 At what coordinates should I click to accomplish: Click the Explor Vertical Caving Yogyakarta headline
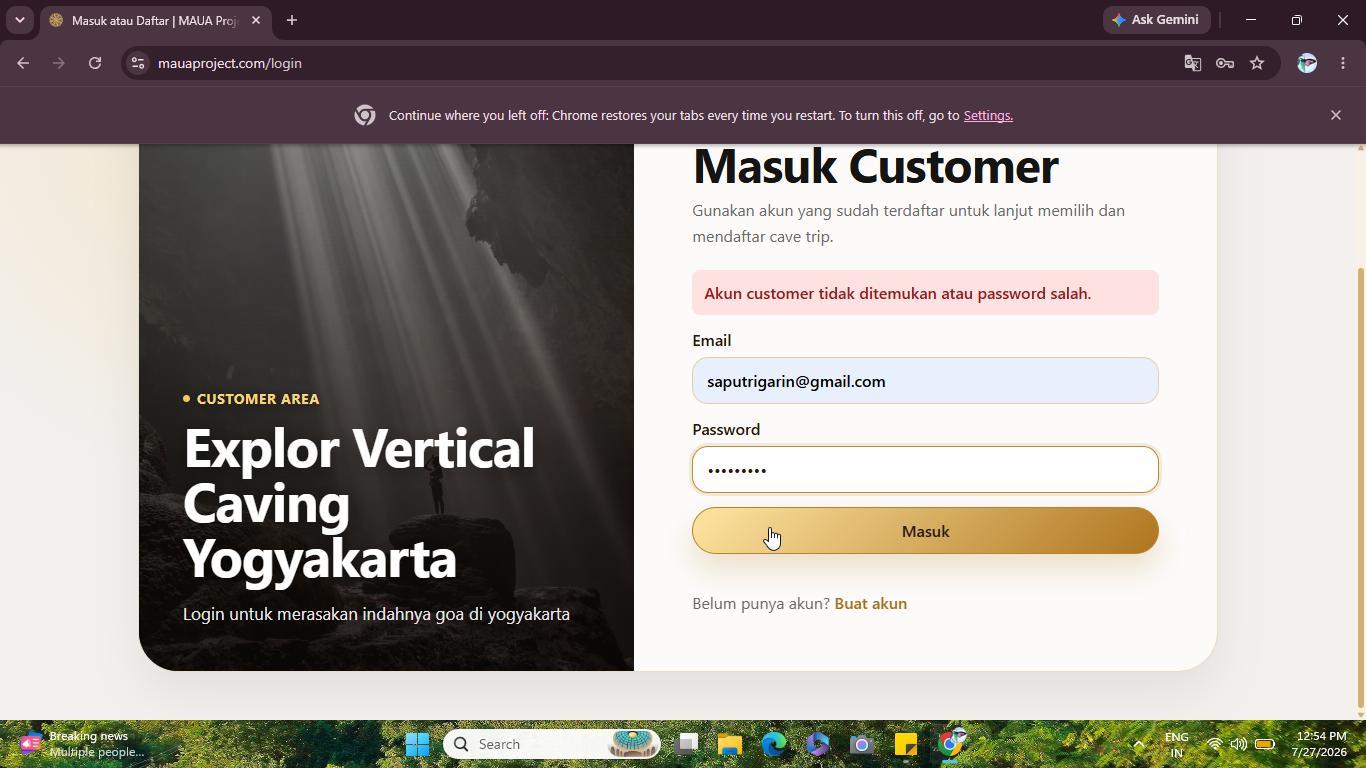pos(359,503)
